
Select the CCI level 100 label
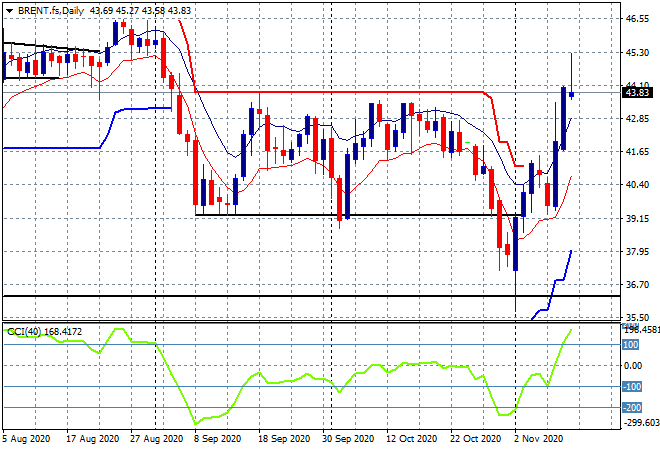click(x=631, y=345)
